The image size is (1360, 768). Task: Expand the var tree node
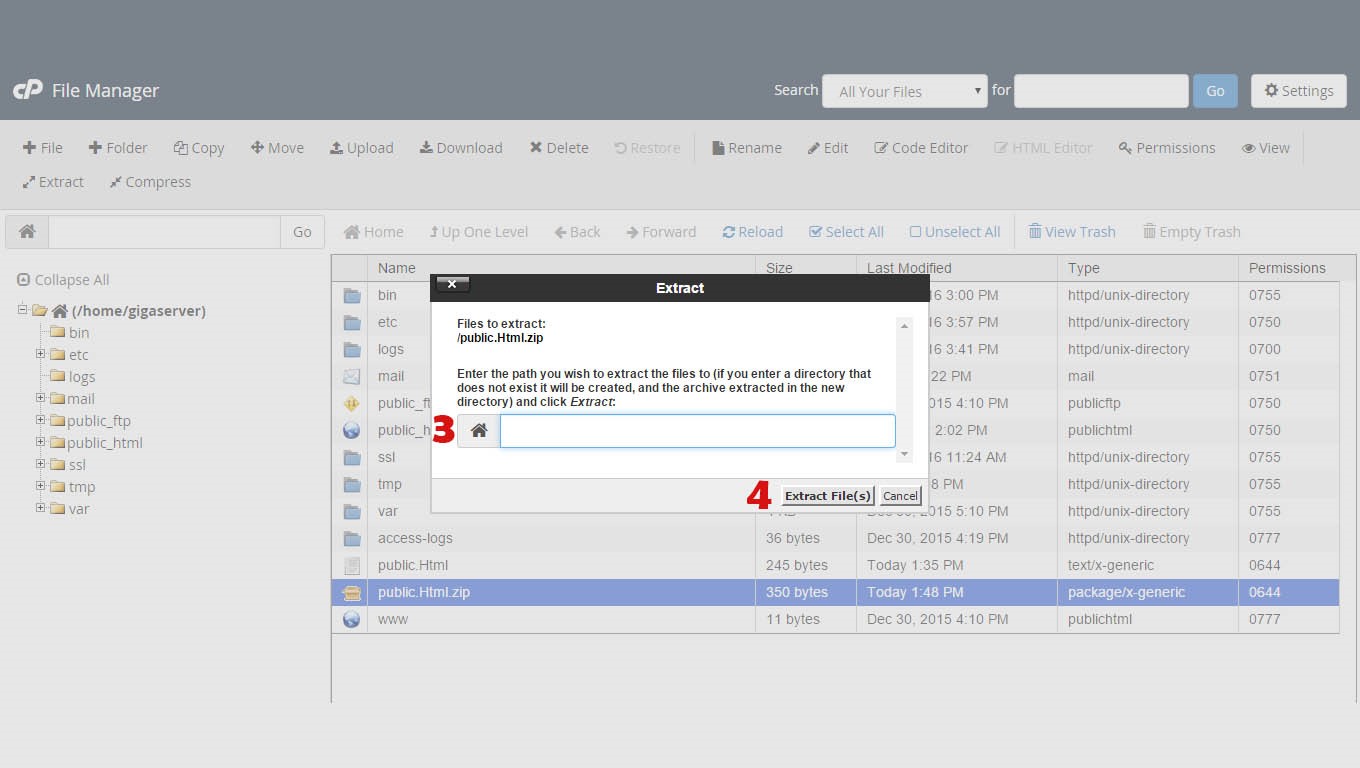pos(40,508)
